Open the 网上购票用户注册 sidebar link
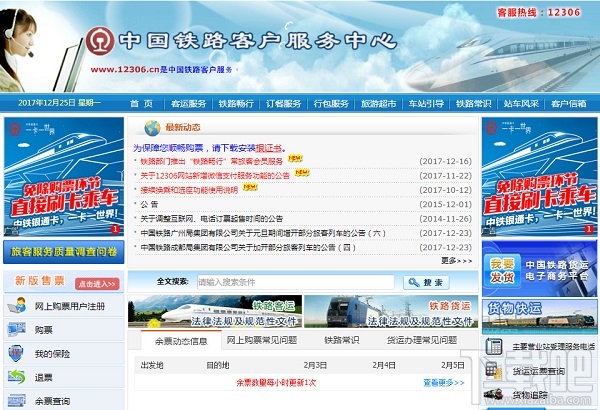 click(70, 306)
